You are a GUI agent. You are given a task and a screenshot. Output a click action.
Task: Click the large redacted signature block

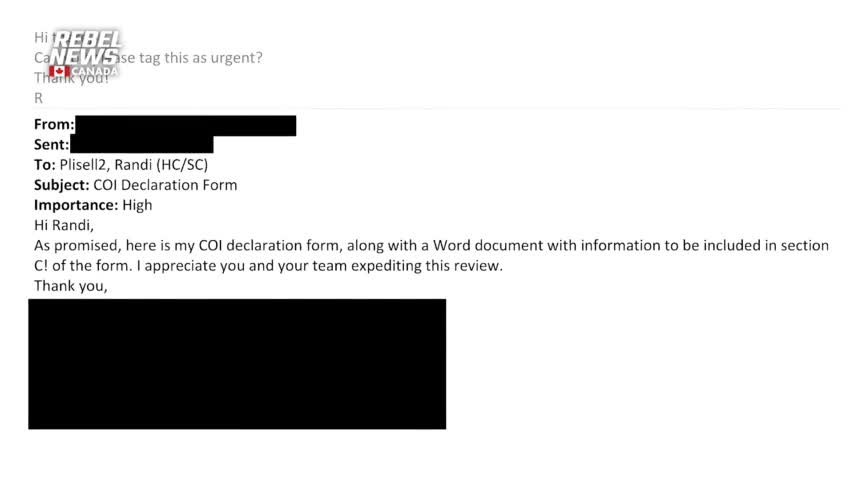pos(237,364)
